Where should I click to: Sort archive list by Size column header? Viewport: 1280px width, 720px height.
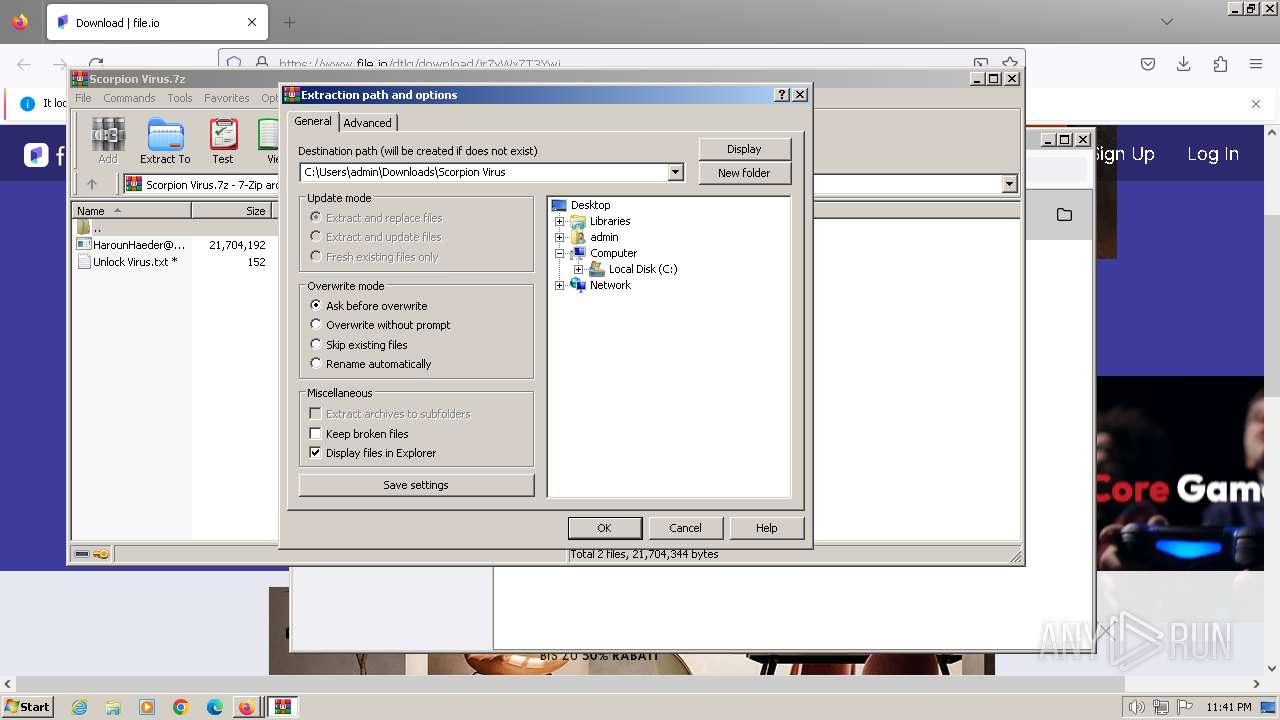pyautogui.click(x=232, y=211)
